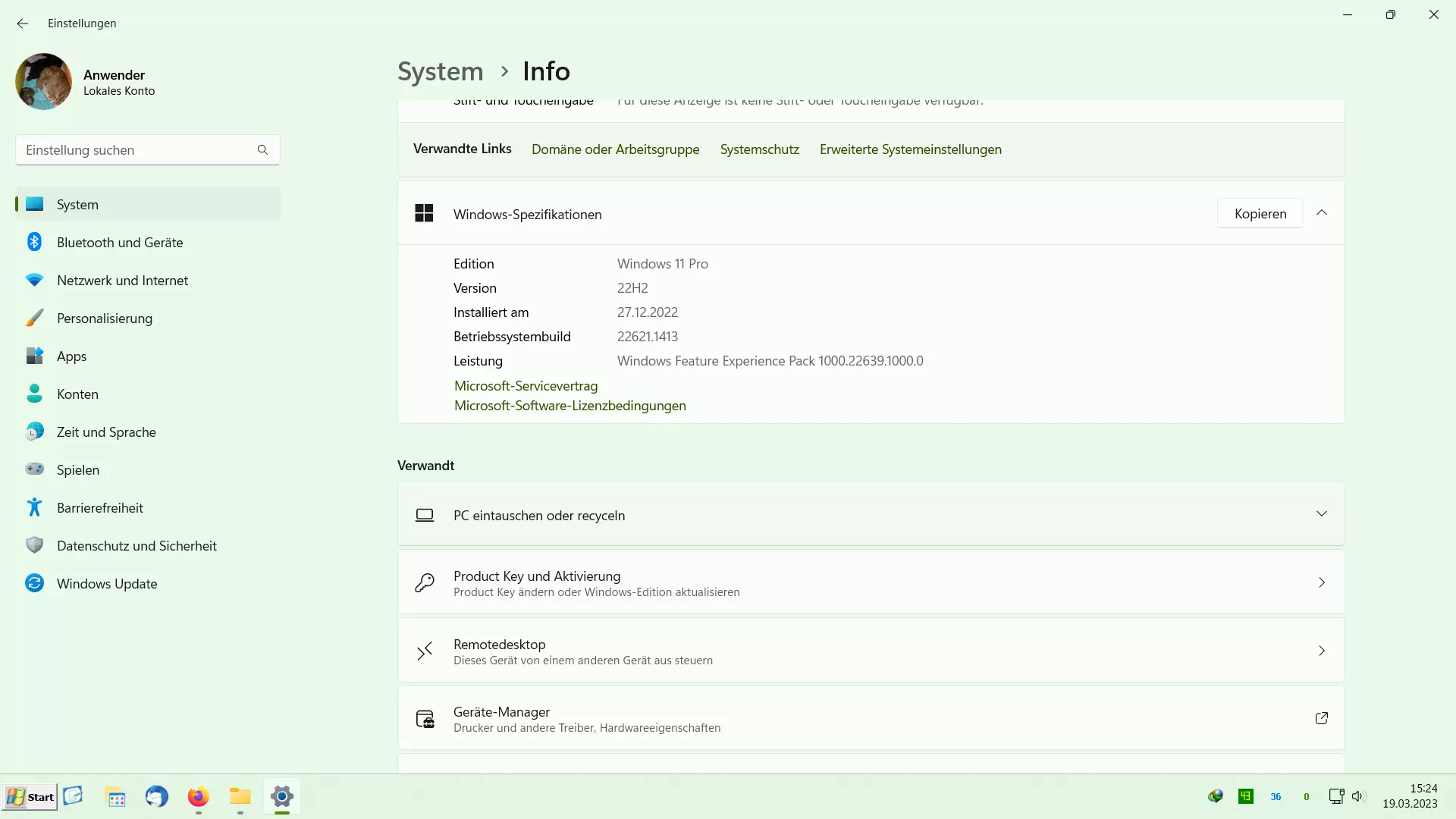This screenshot has height=819, width=1456.
Task: Click the Spielen gamepad icon
Action: point(34,469)
